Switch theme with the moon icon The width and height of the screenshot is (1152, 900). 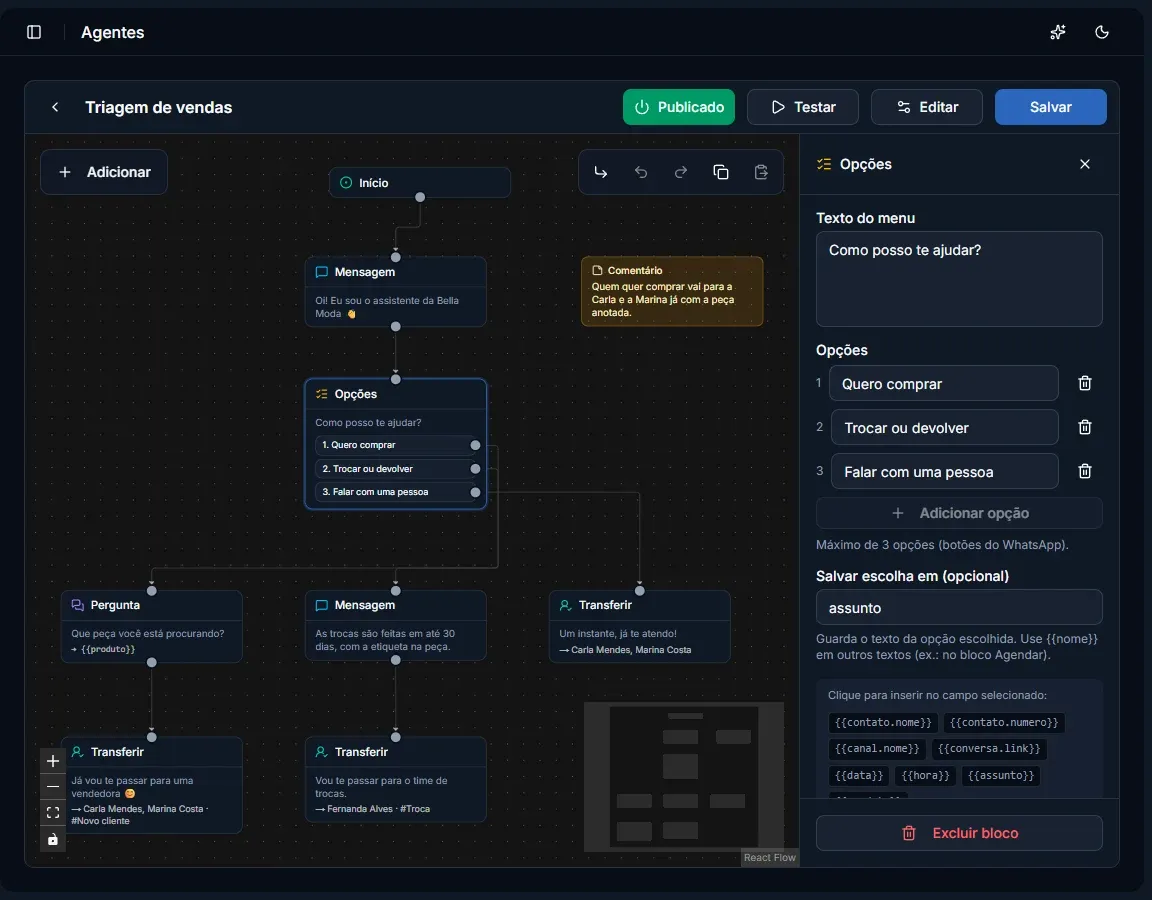(1102, 32)
